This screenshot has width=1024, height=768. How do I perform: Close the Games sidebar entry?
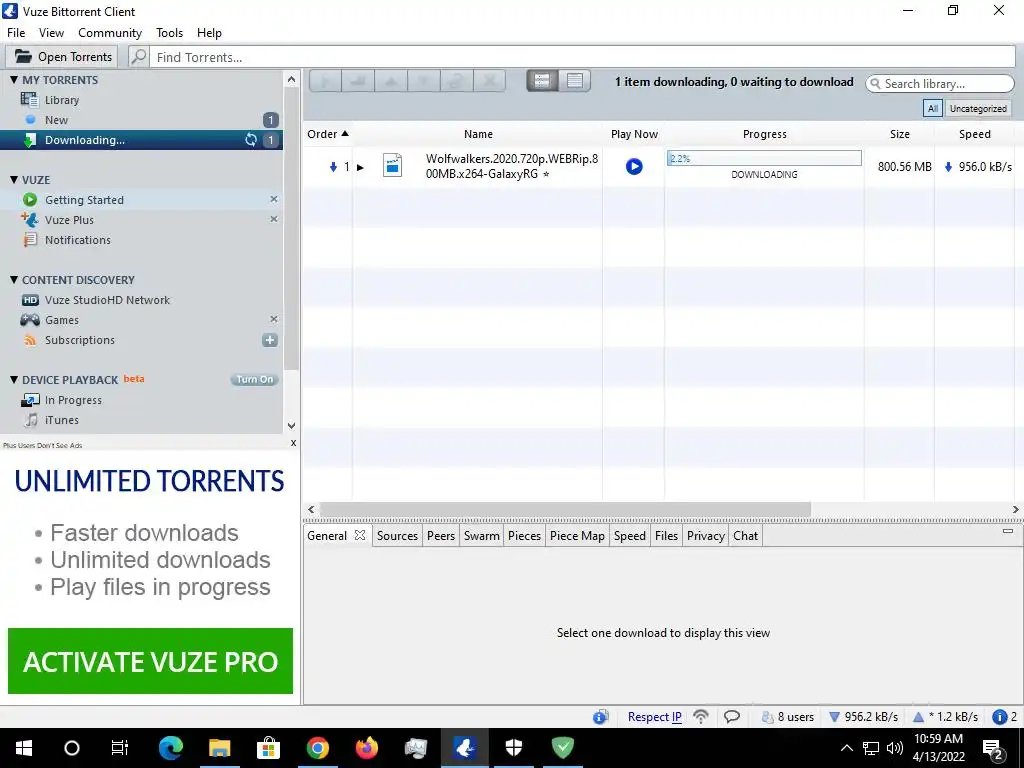coord(274,319)
